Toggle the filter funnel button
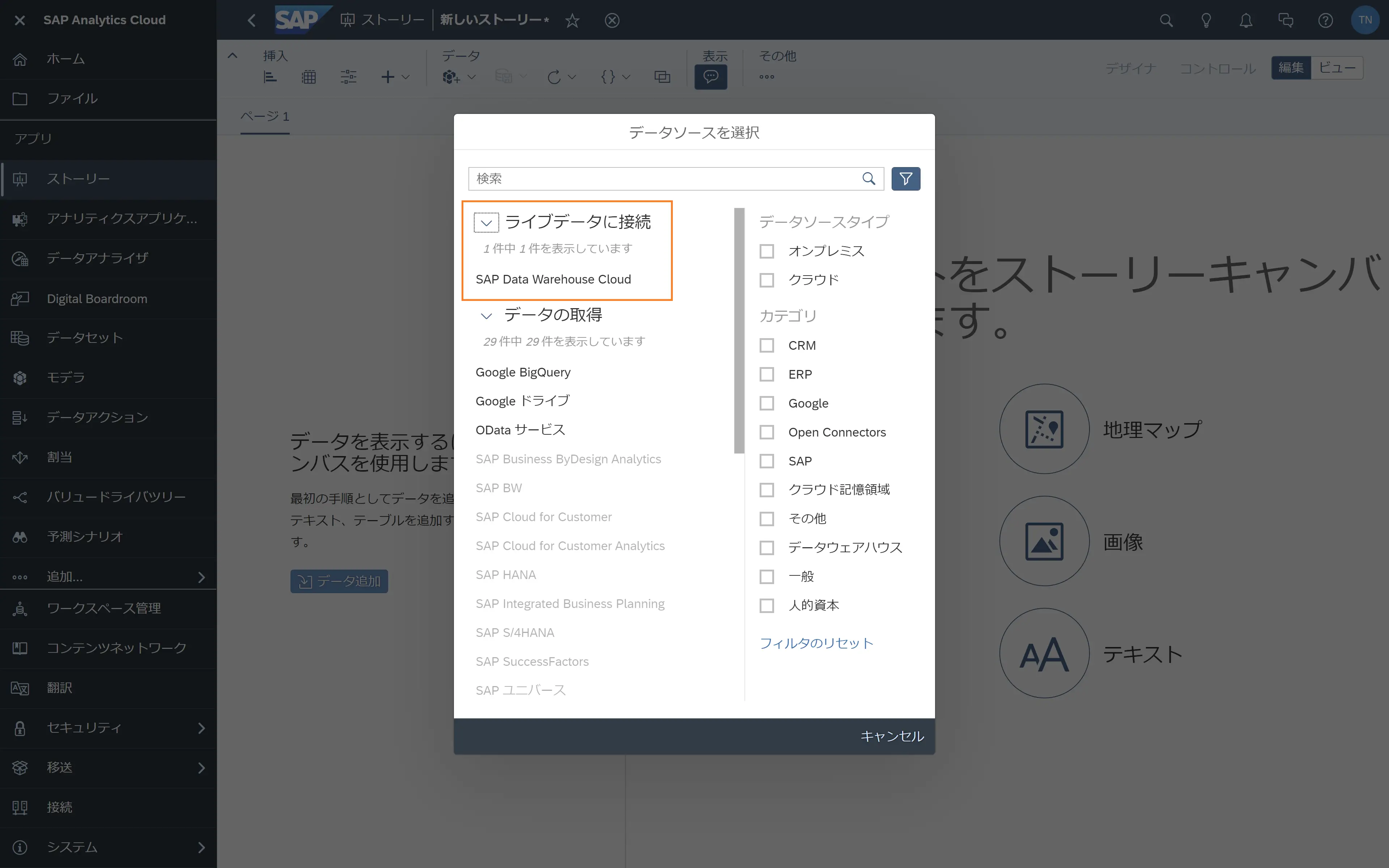Screen dimensions: 1389x868 click(906, 179)
